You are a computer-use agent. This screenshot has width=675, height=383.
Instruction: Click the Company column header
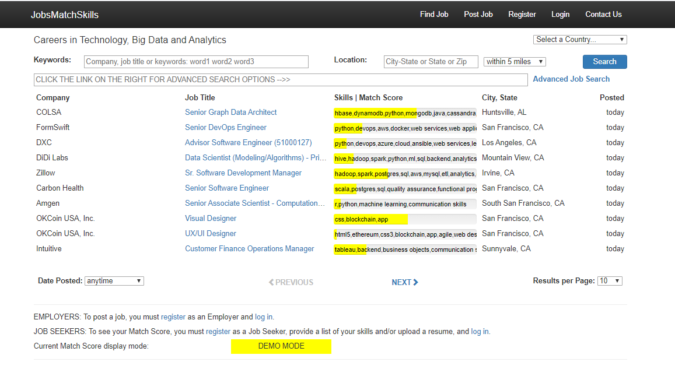point(53,98)
